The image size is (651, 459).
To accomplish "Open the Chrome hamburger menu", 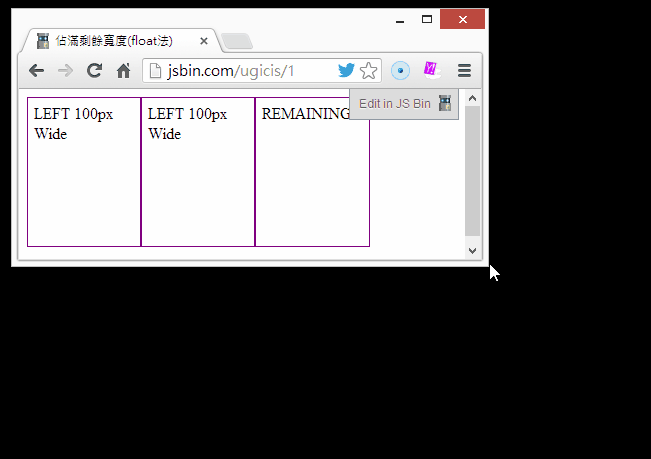I will pos(464,71).
